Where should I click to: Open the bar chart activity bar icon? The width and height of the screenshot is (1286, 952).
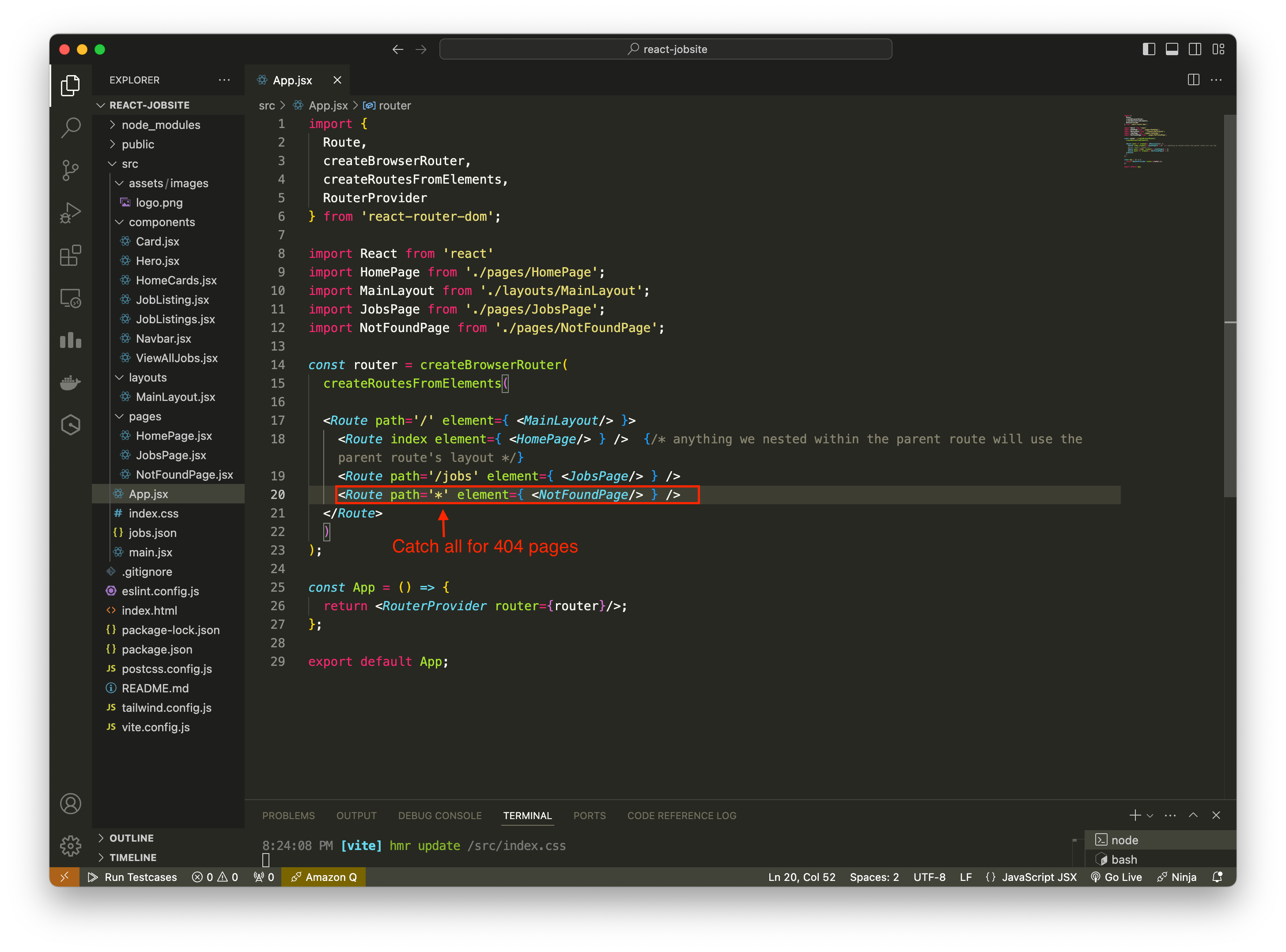[70, 340]
